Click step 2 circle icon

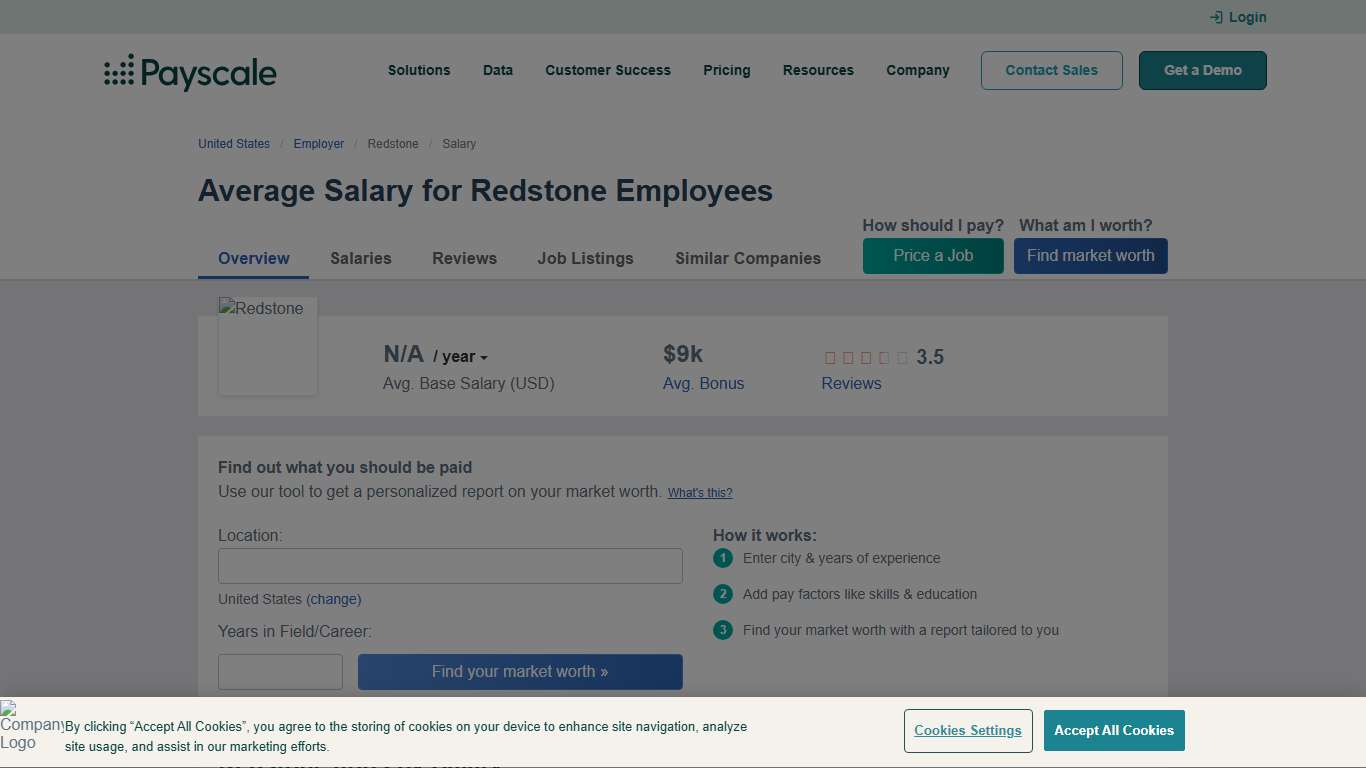722,594
